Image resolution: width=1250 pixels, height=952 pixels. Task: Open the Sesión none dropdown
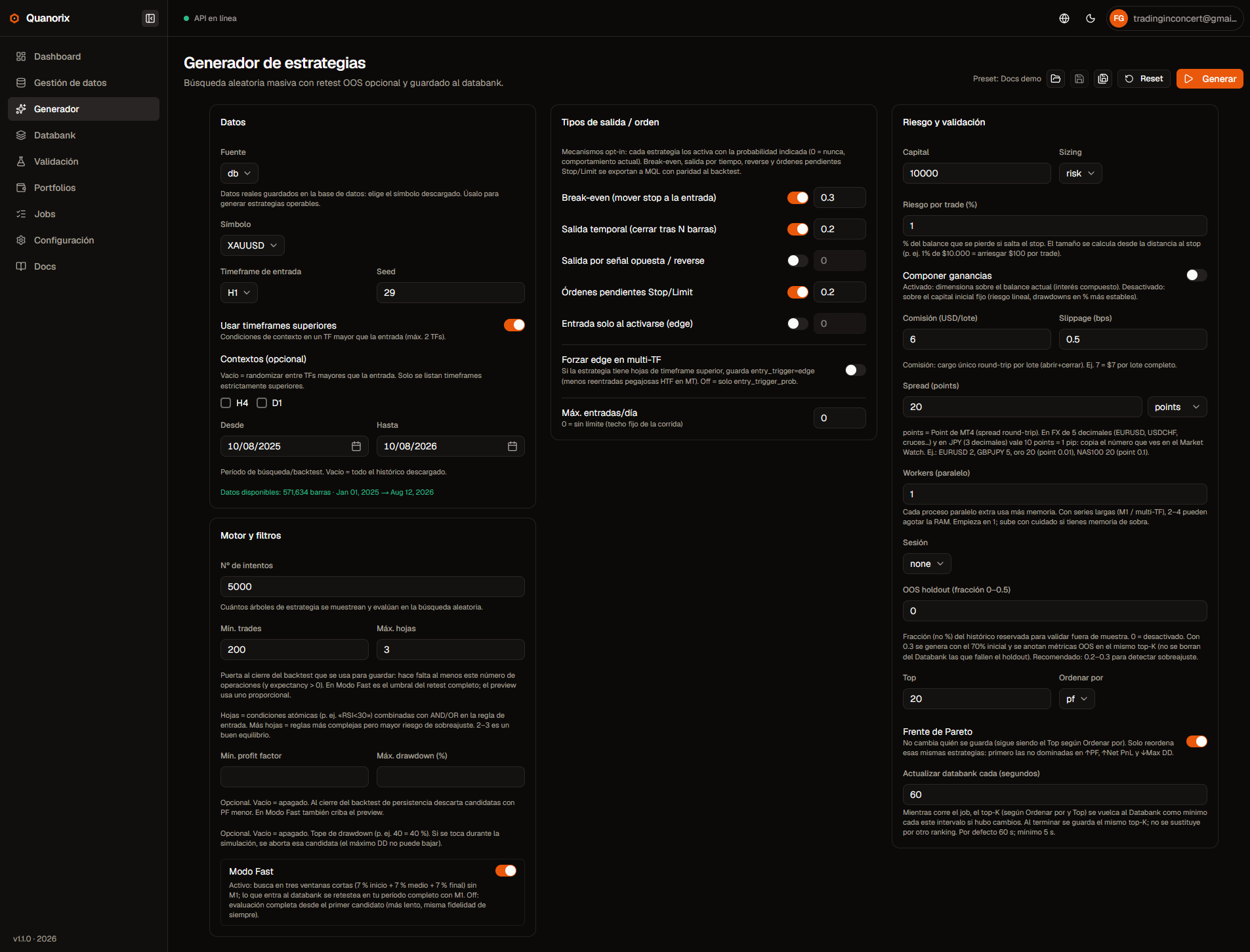click(927, 564)
